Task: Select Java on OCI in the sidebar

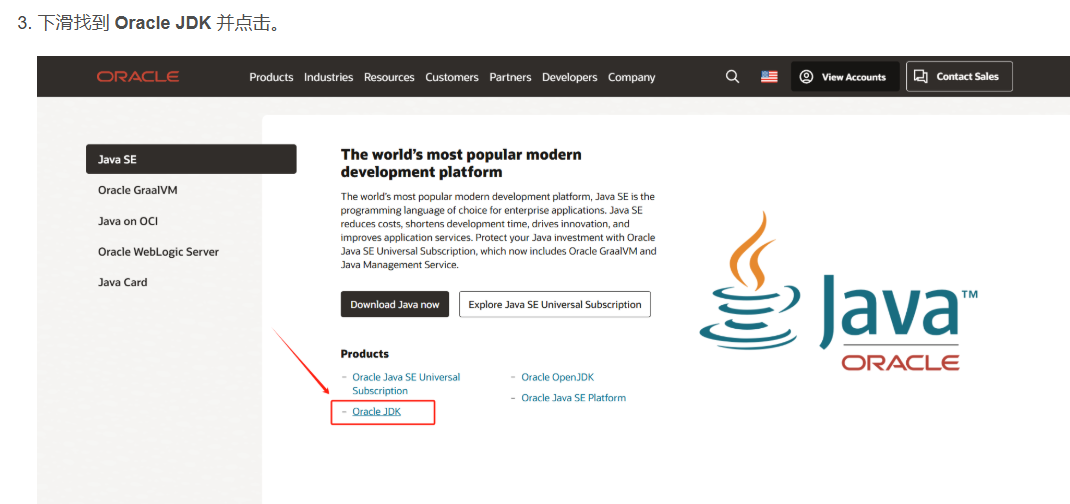Action: click(128, 221)
